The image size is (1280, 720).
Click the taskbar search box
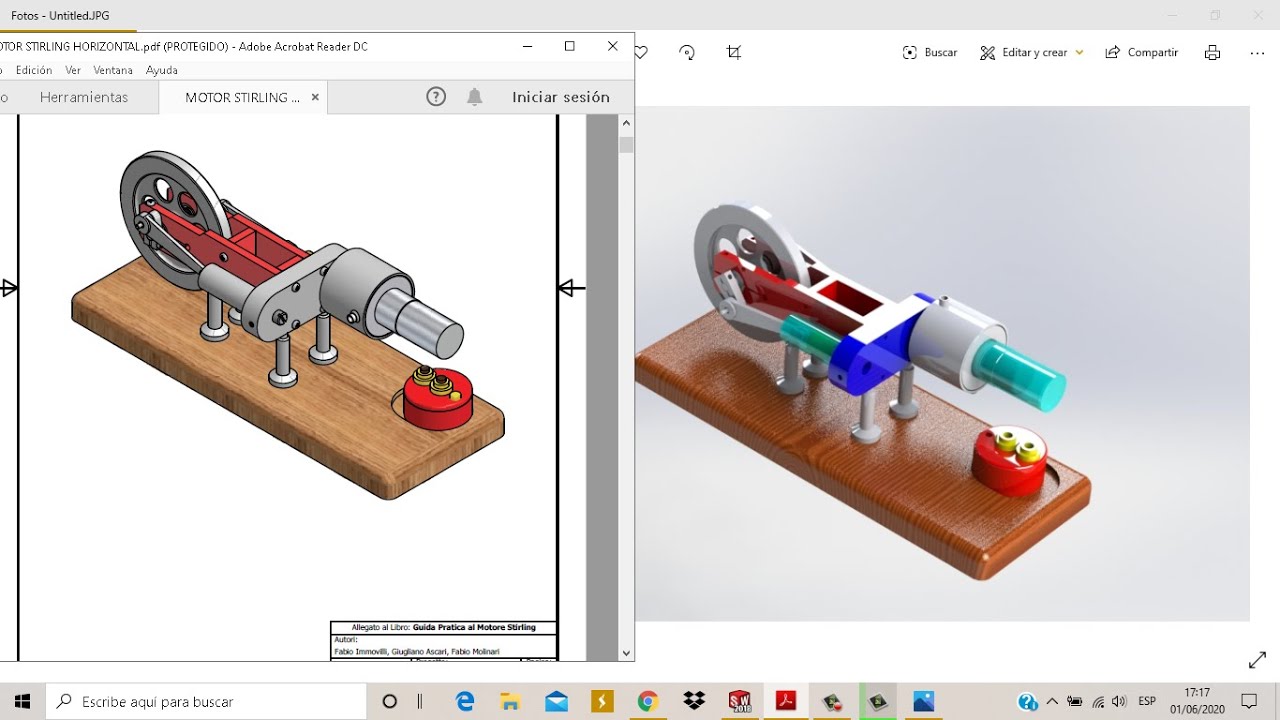click(x=206, y=701)
